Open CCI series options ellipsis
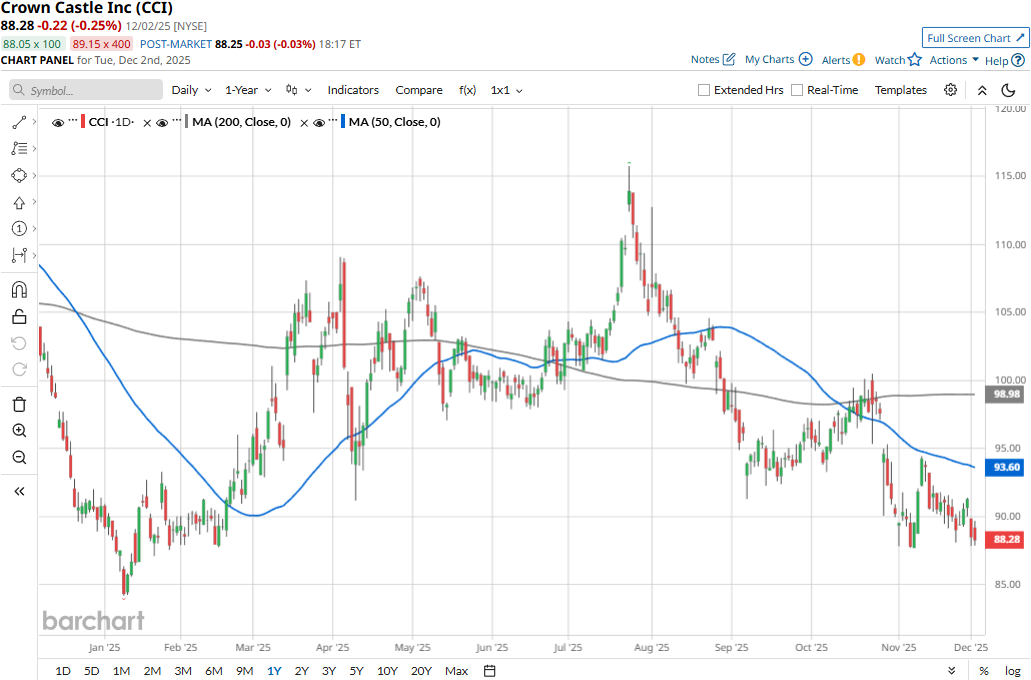Image resolution: width=1031 pixels, height=680 pixels. (x=72, y=120)
